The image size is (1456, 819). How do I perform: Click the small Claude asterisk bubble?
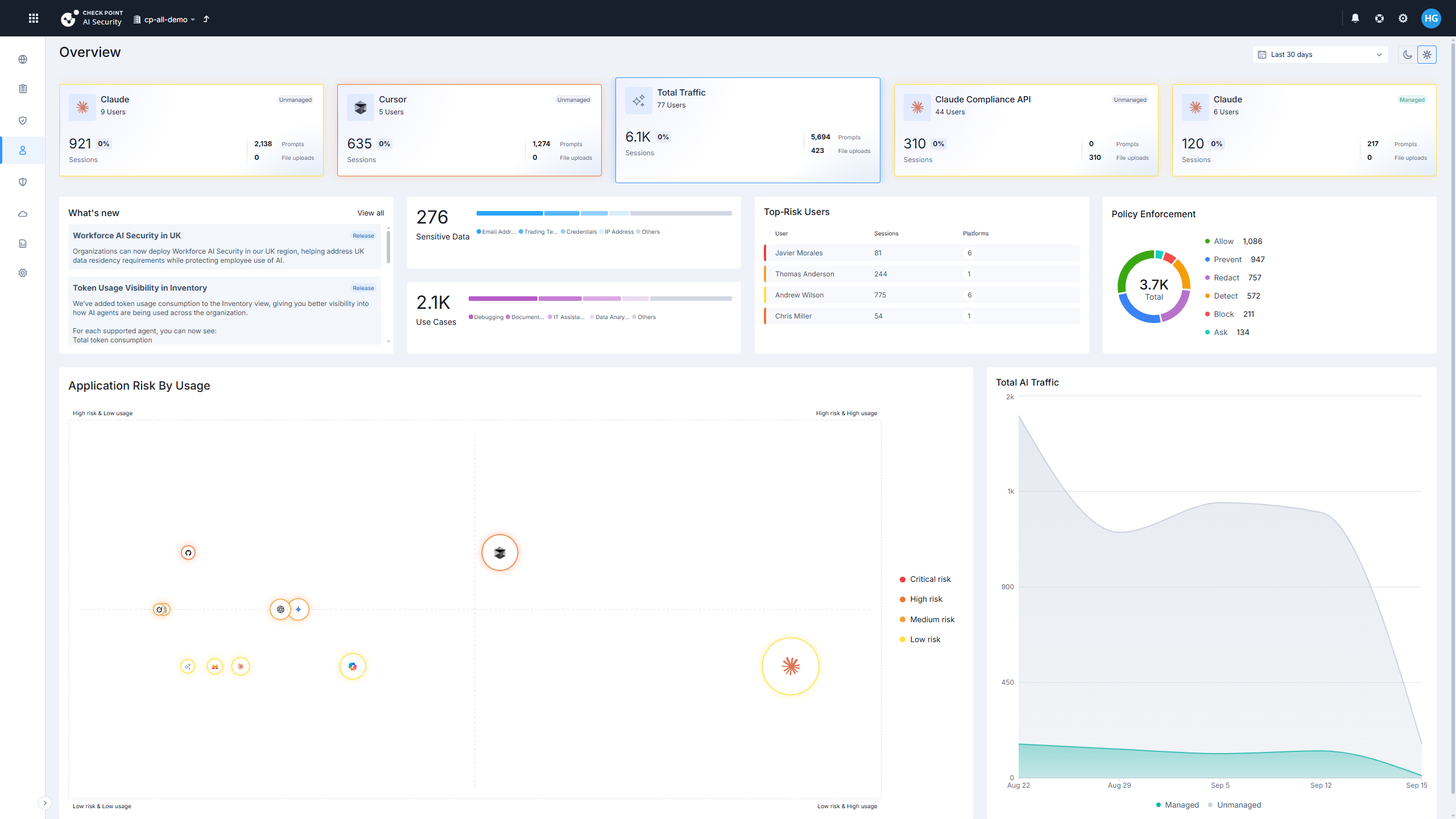(241, 666)
